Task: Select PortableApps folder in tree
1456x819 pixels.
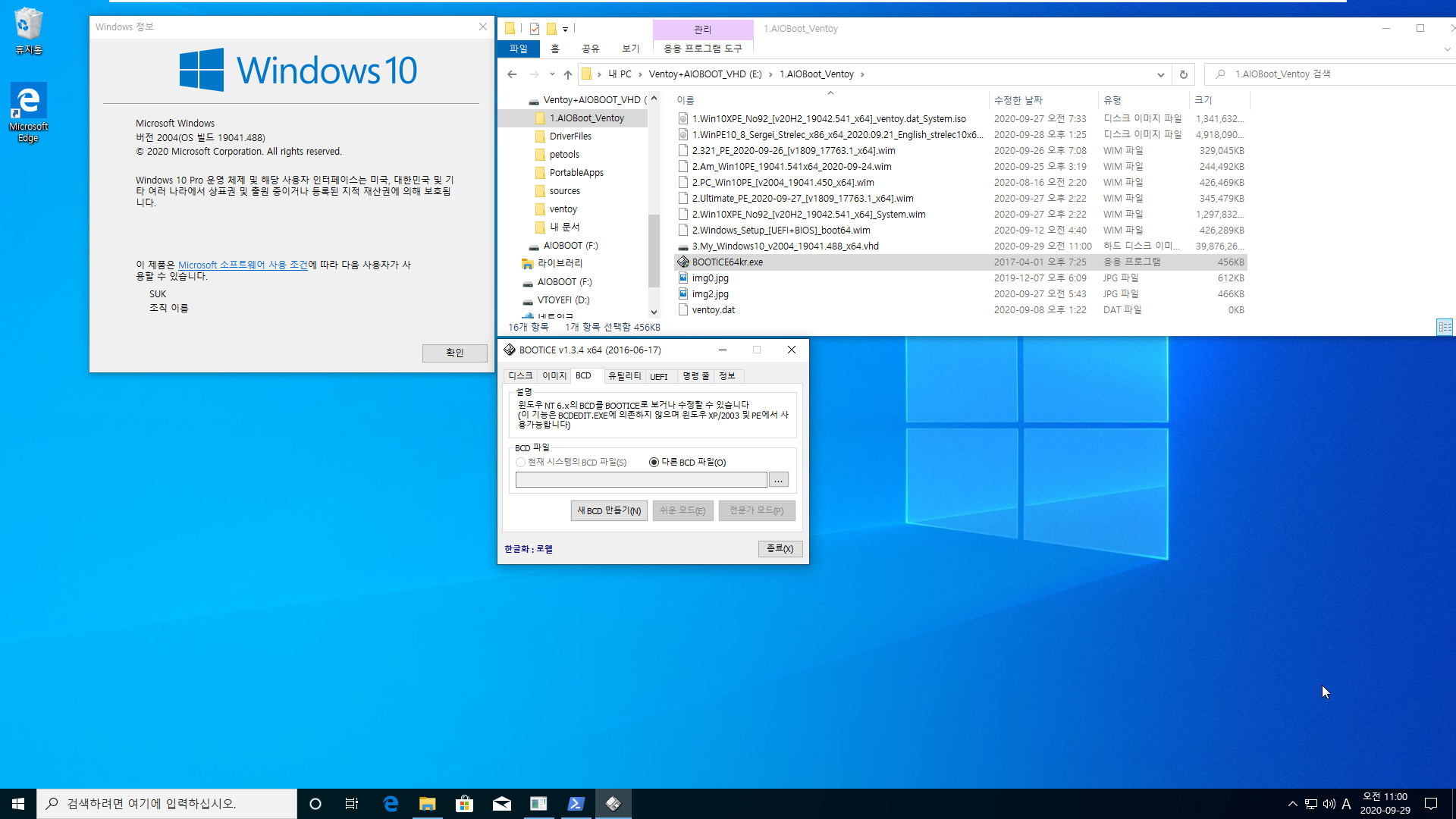Action: tap(576, 173)
